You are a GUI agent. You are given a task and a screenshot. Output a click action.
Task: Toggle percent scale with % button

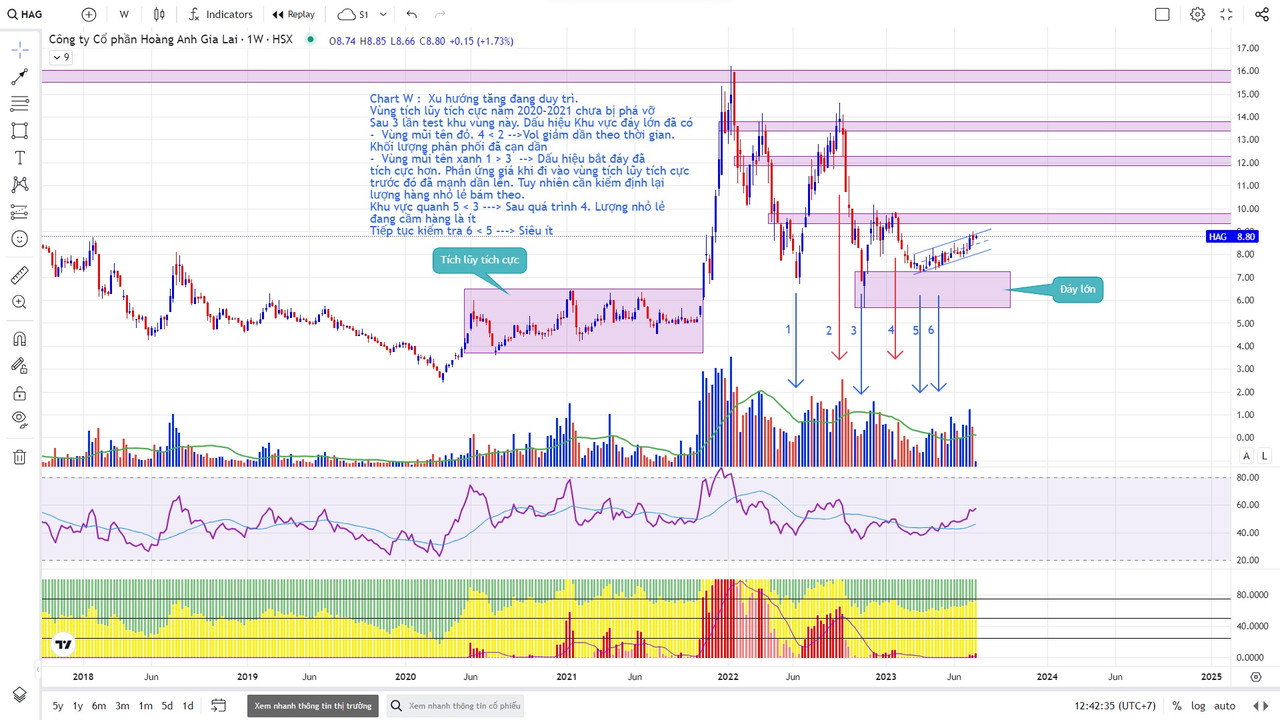[x=1177, y=706]
